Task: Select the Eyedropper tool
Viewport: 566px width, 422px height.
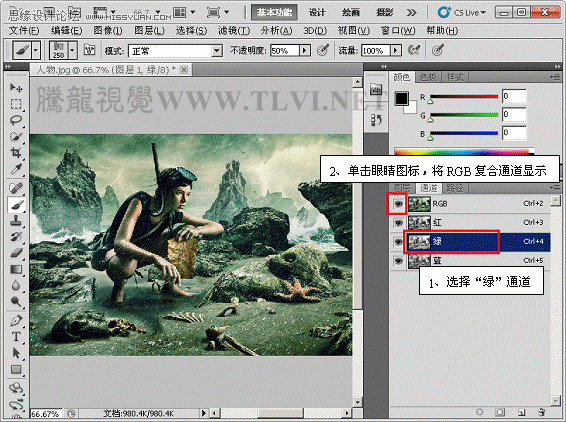Action: (x=16, y=169)
